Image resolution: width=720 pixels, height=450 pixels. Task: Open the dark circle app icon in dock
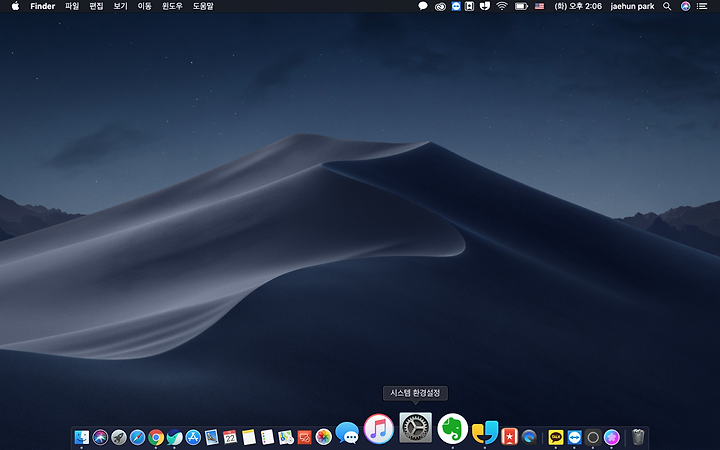593,437
